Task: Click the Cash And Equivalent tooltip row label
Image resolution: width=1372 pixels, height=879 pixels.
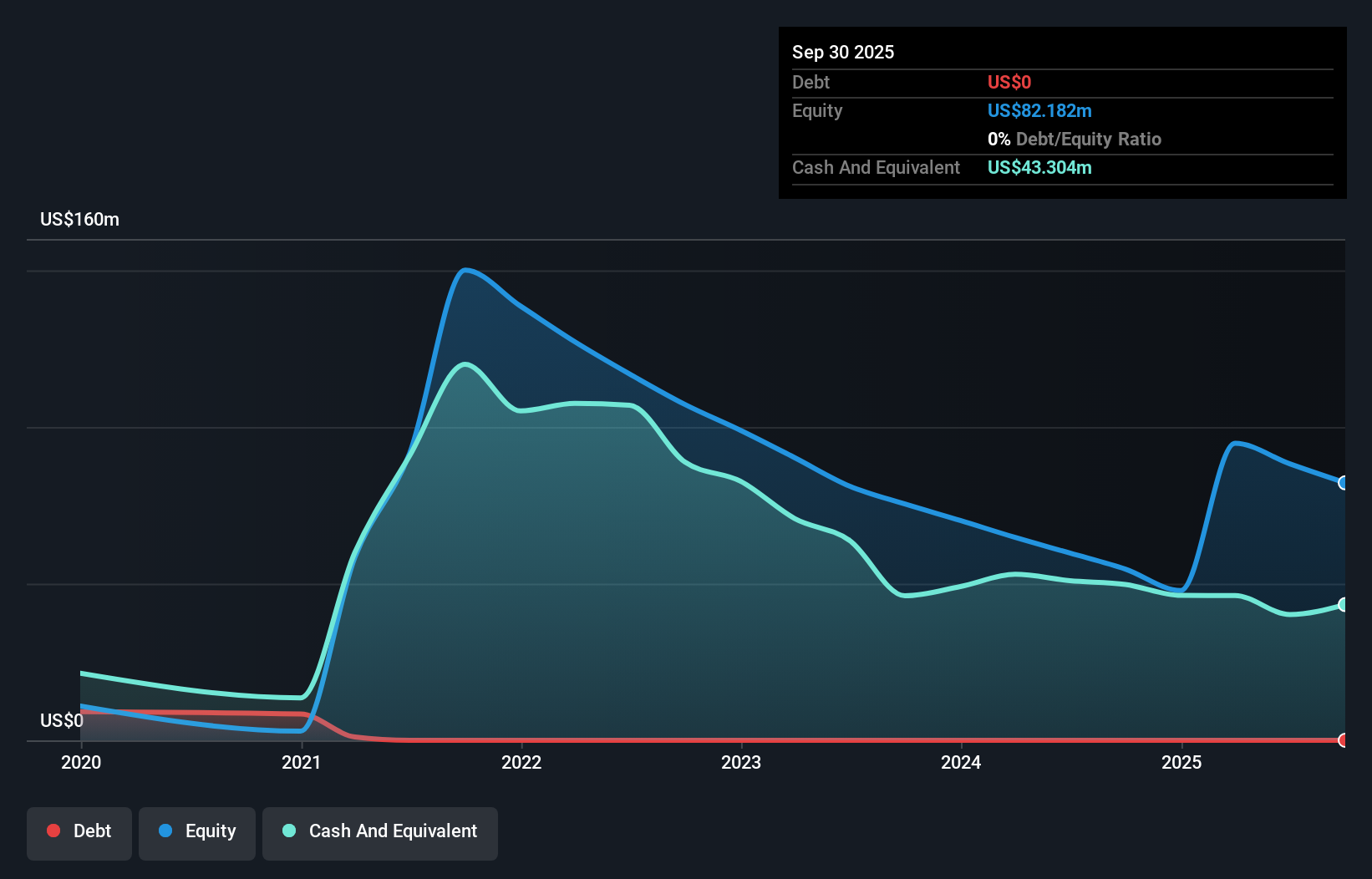Action: pos(876,167)
